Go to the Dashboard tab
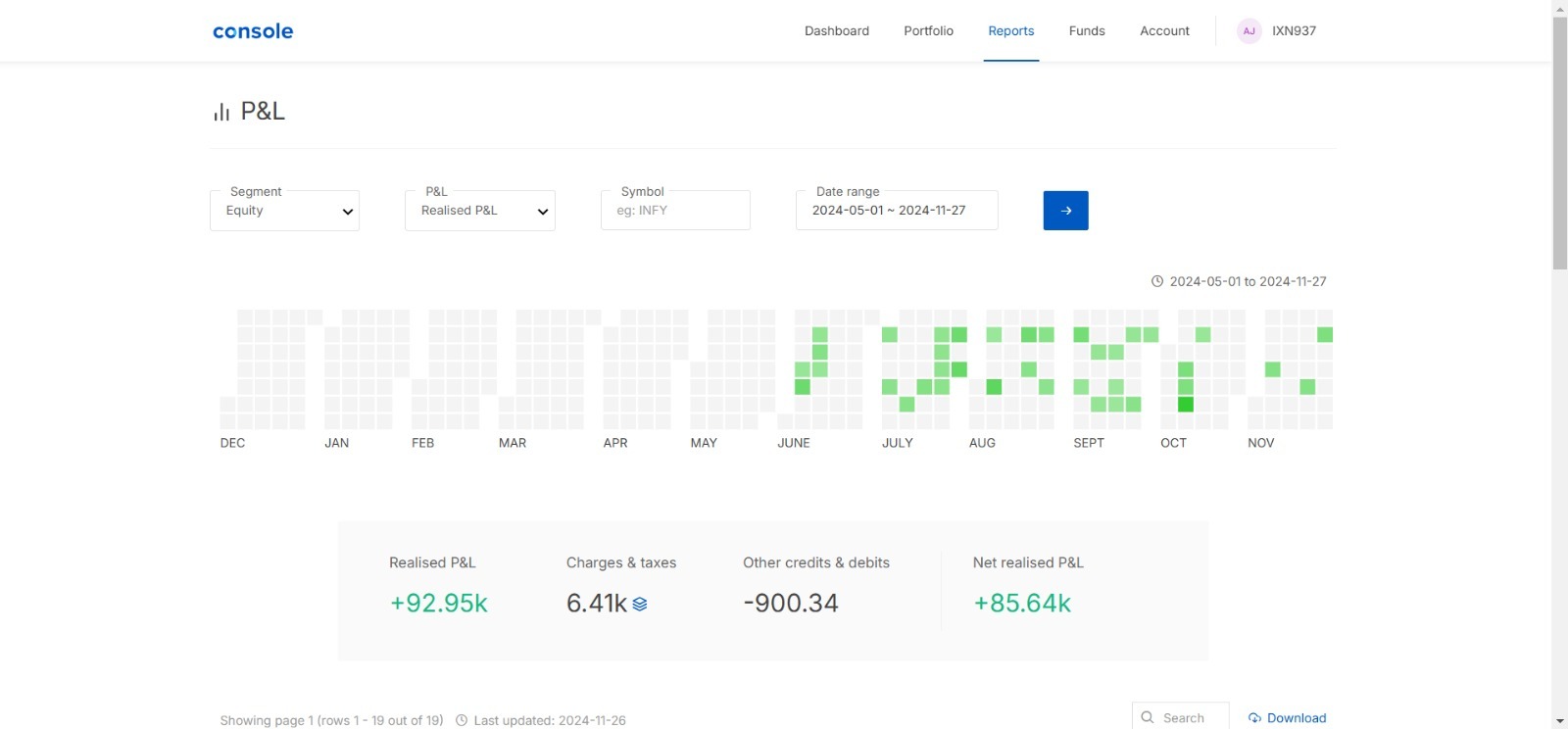Viewport: 1568px width, 729px height. tap(836, 31)
